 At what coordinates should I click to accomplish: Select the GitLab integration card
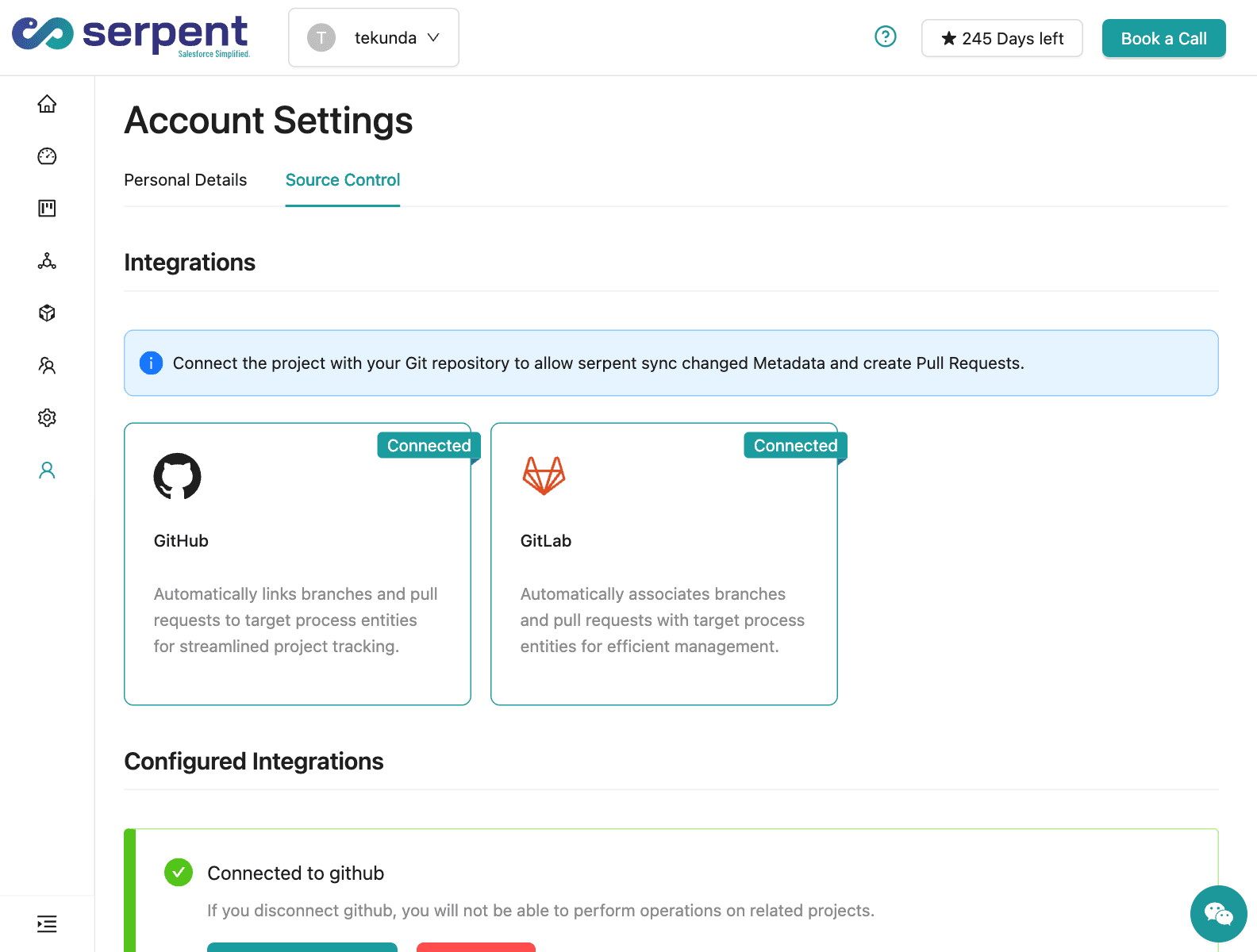[664, 563]
